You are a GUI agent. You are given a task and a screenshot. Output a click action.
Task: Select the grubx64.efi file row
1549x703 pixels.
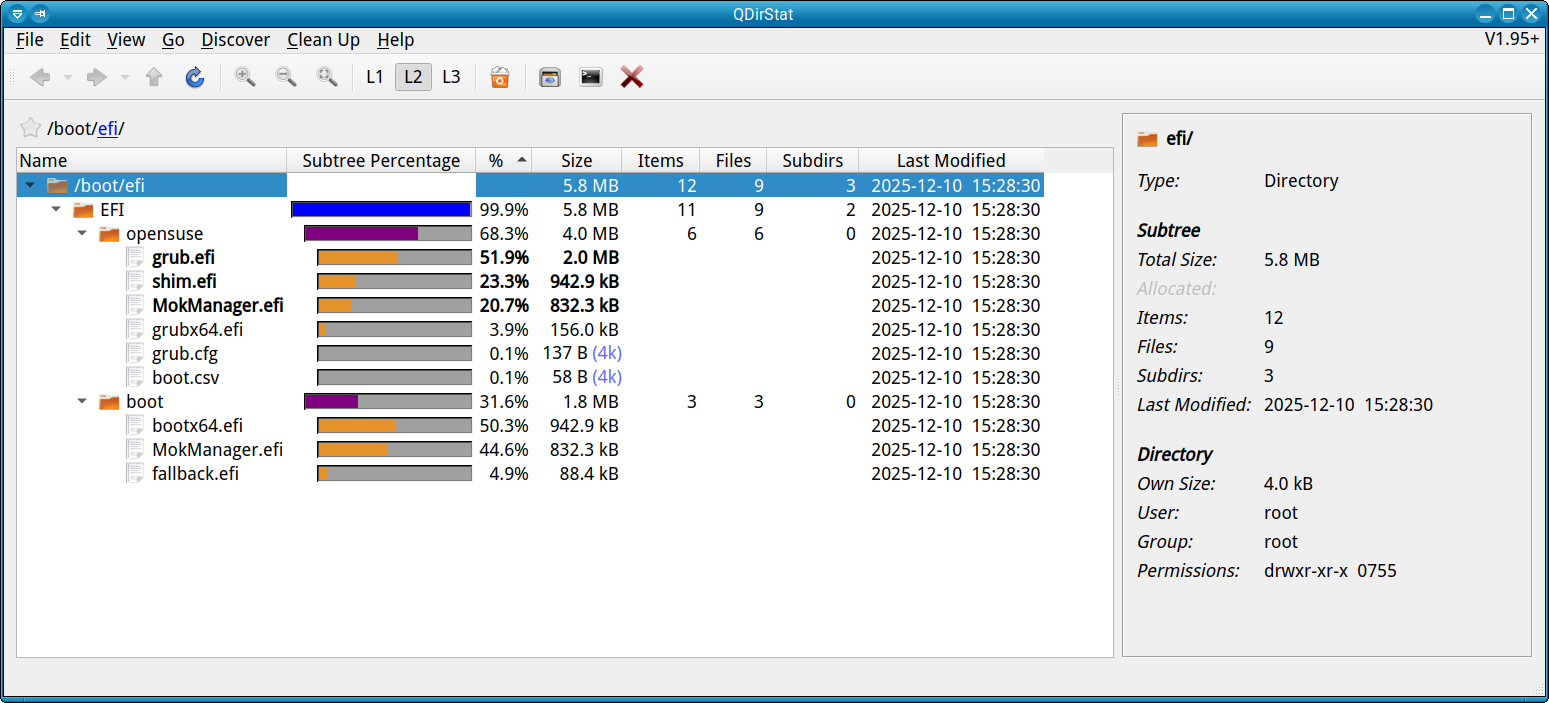pos(197,330)
